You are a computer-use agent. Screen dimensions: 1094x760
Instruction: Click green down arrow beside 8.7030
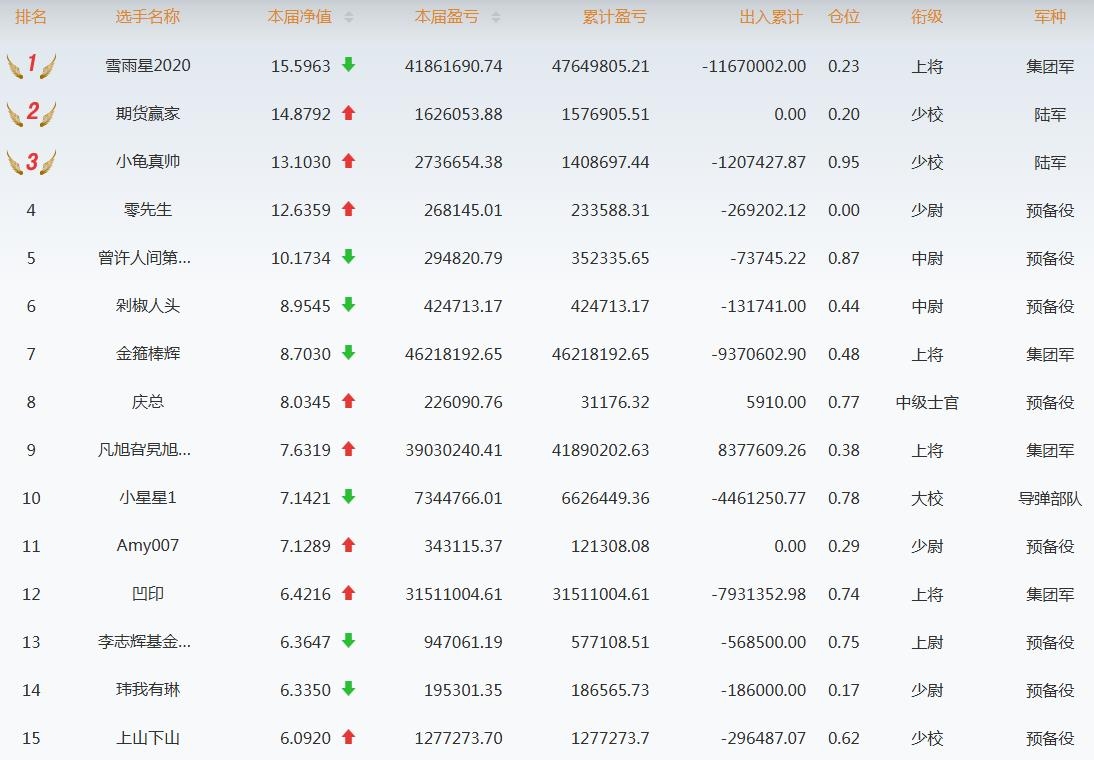pyautogui.click(x=348, y=353)
